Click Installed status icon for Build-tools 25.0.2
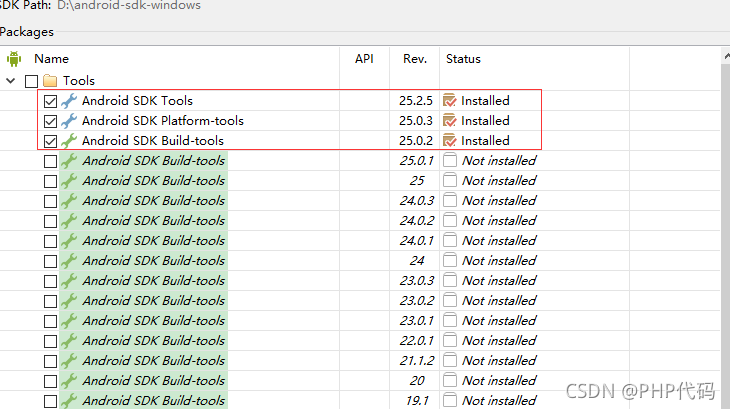This screenshot has height=409, width=730. 450,141
